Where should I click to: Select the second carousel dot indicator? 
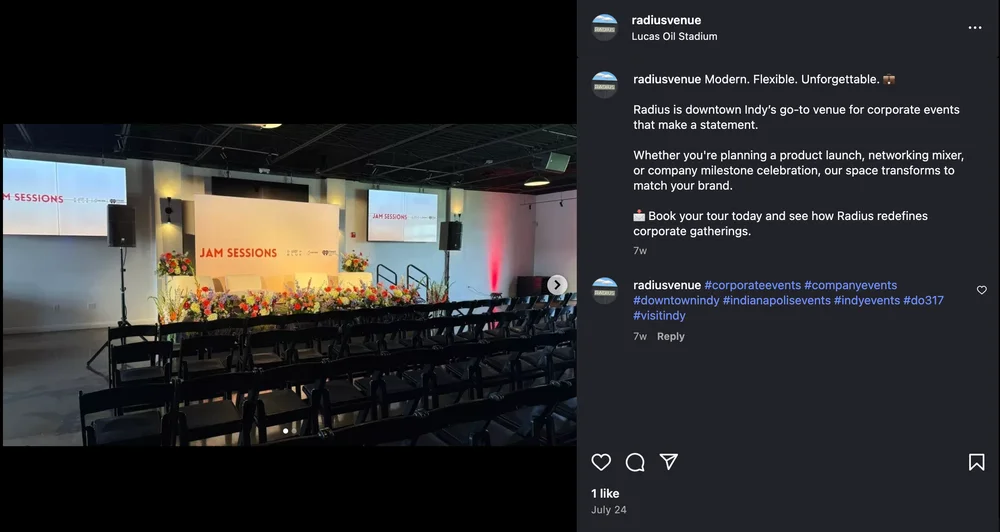(x=293, y=431)
